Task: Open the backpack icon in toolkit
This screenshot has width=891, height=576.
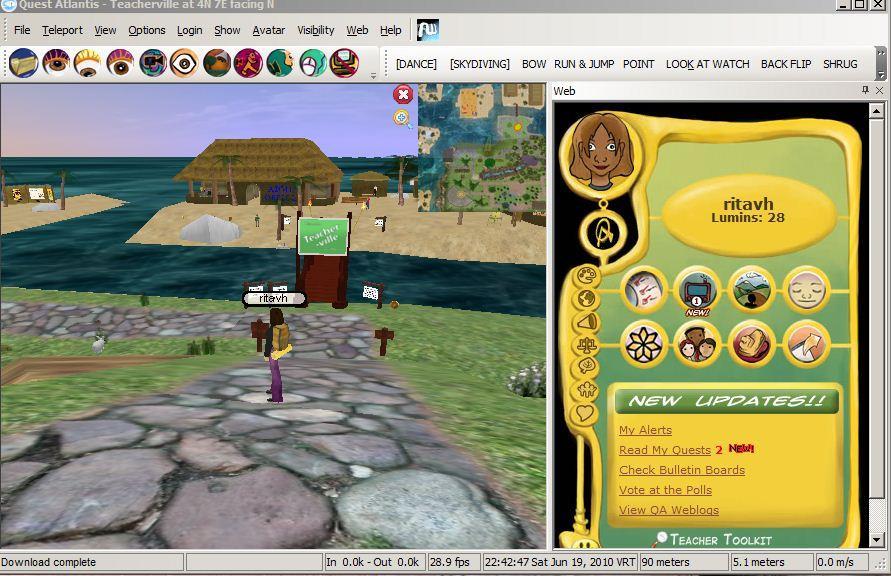Action: pos(752,344)
